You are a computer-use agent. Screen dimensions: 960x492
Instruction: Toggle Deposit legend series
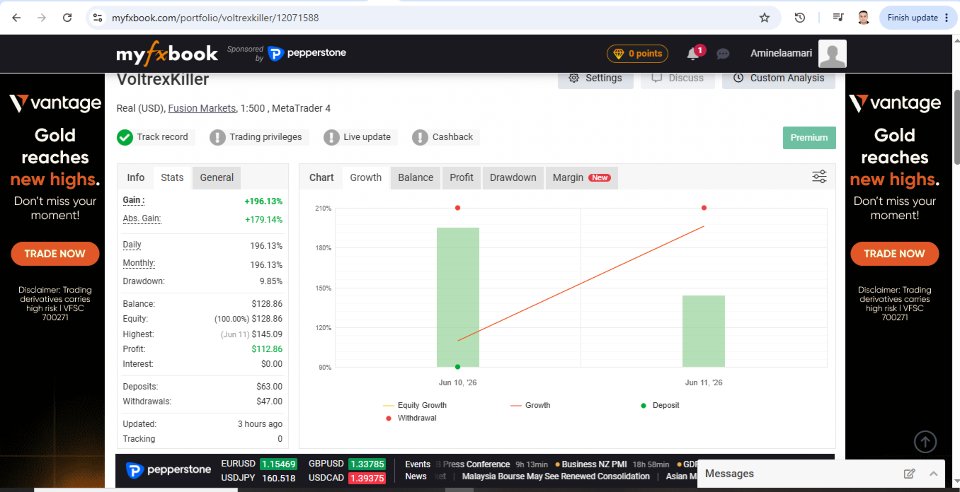(x=660, y=405)
